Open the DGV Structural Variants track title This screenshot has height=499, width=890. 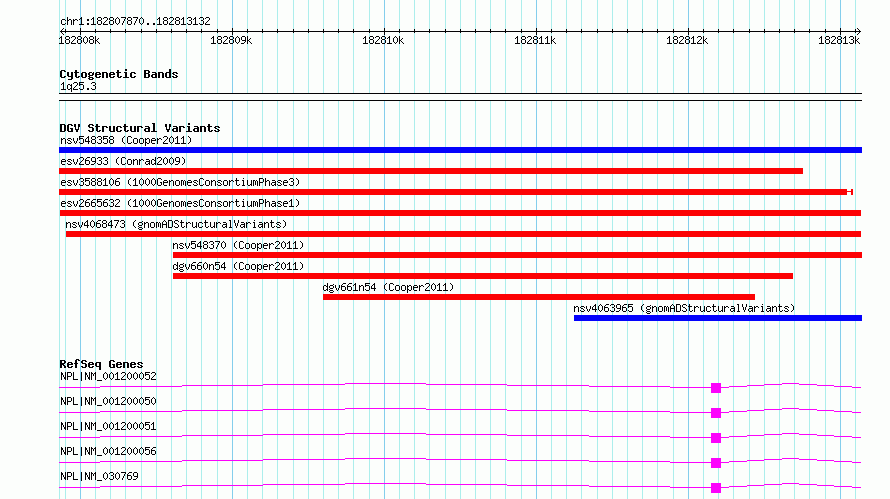point(140,128)
